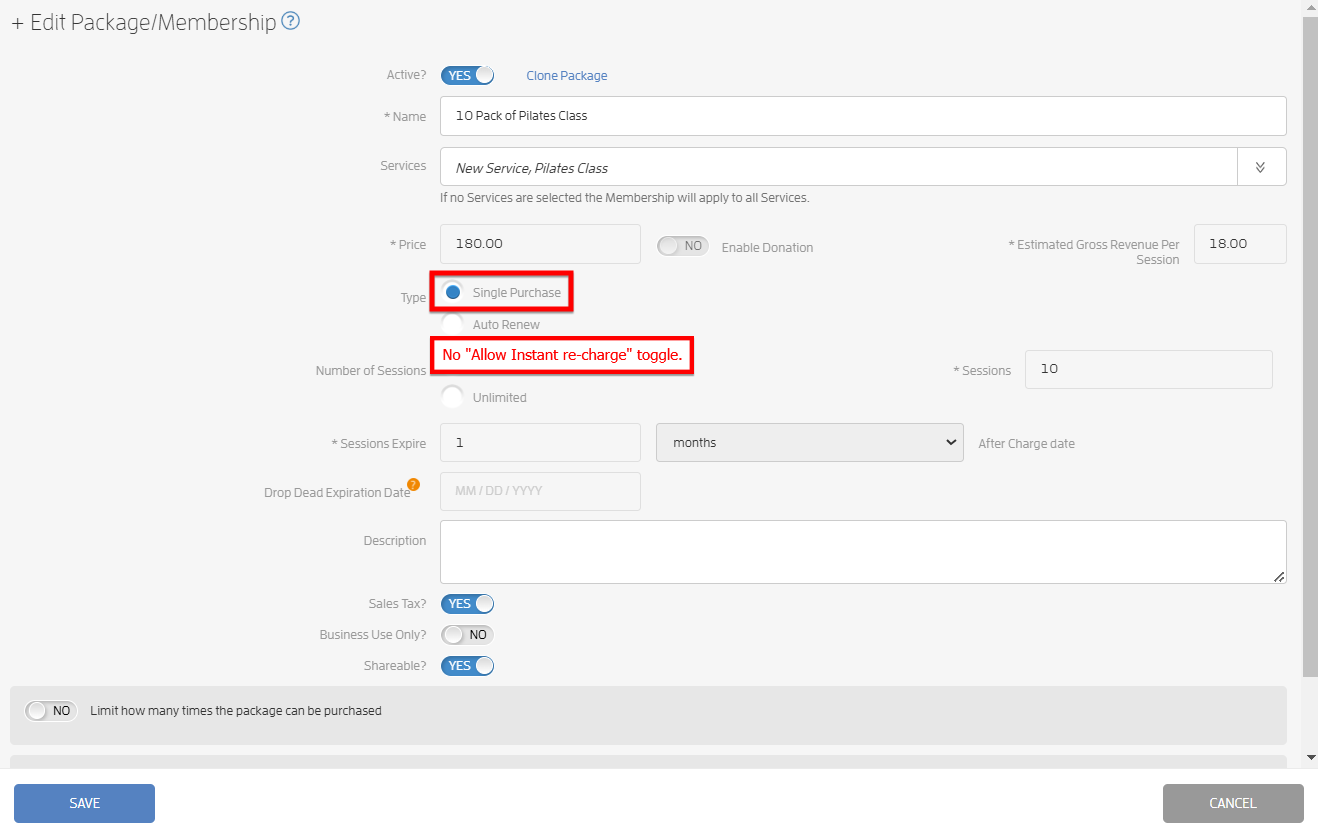Click into the Description text area
This screenshot has height=834, width=1318.
[x=863, y=552]
